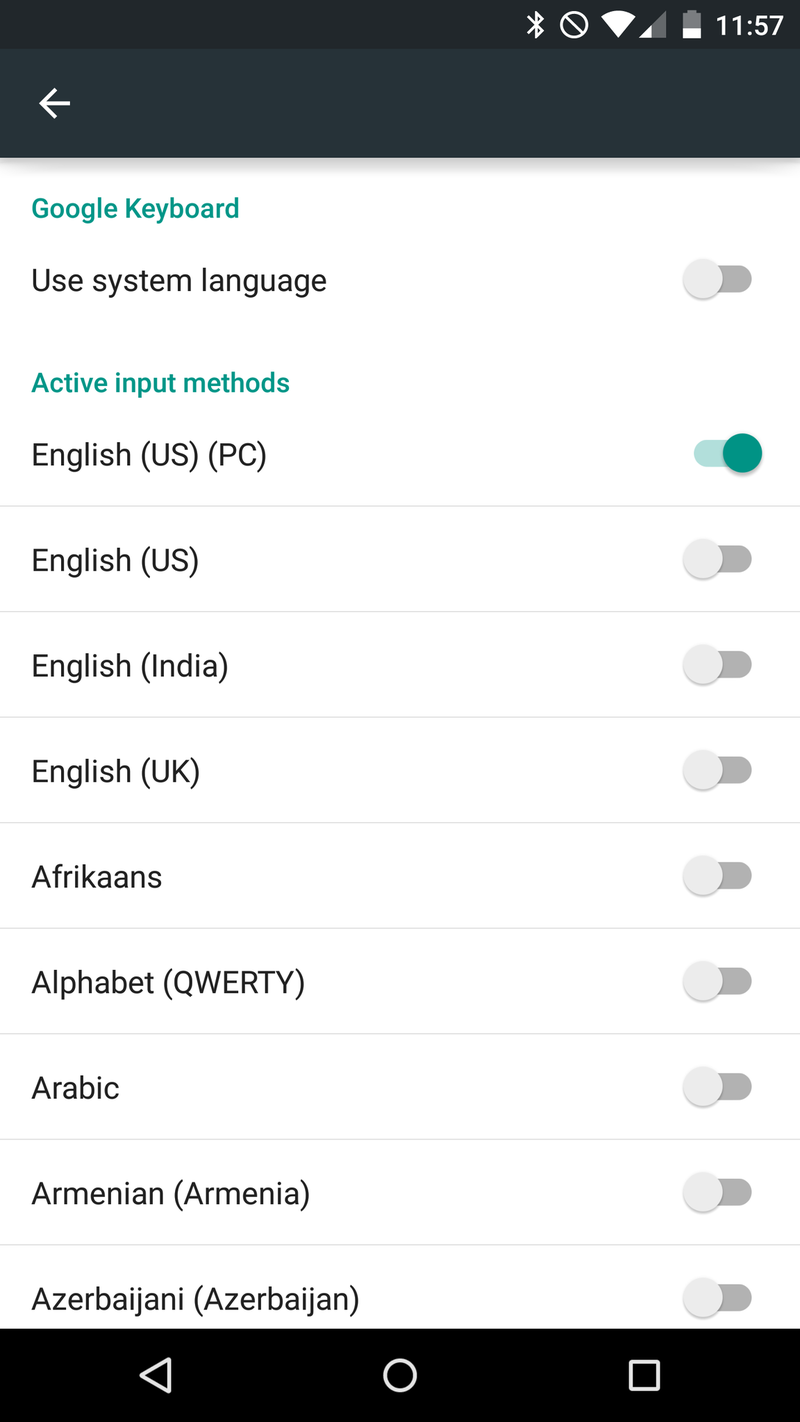Enable the English (US) keyboard switch

(718, 560)
